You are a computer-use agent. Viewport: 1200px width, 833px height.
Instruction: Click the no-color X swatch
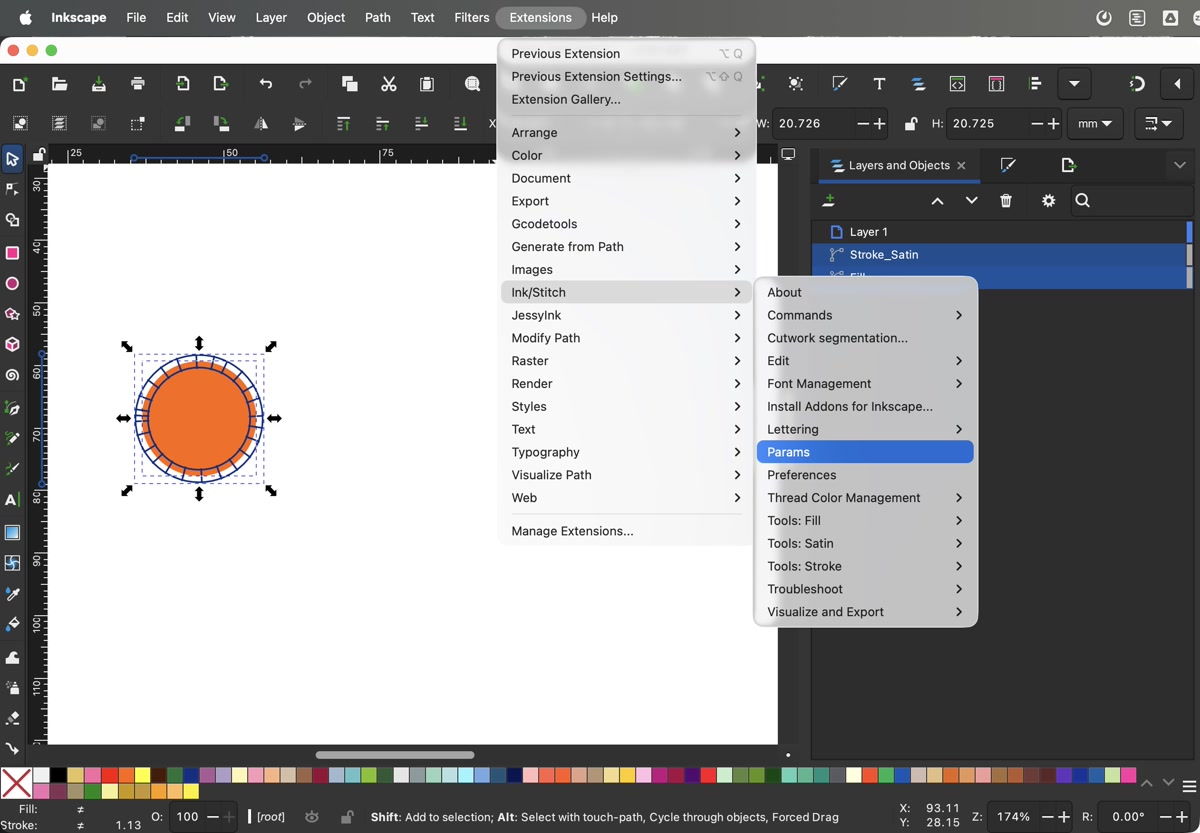(16, 783)
